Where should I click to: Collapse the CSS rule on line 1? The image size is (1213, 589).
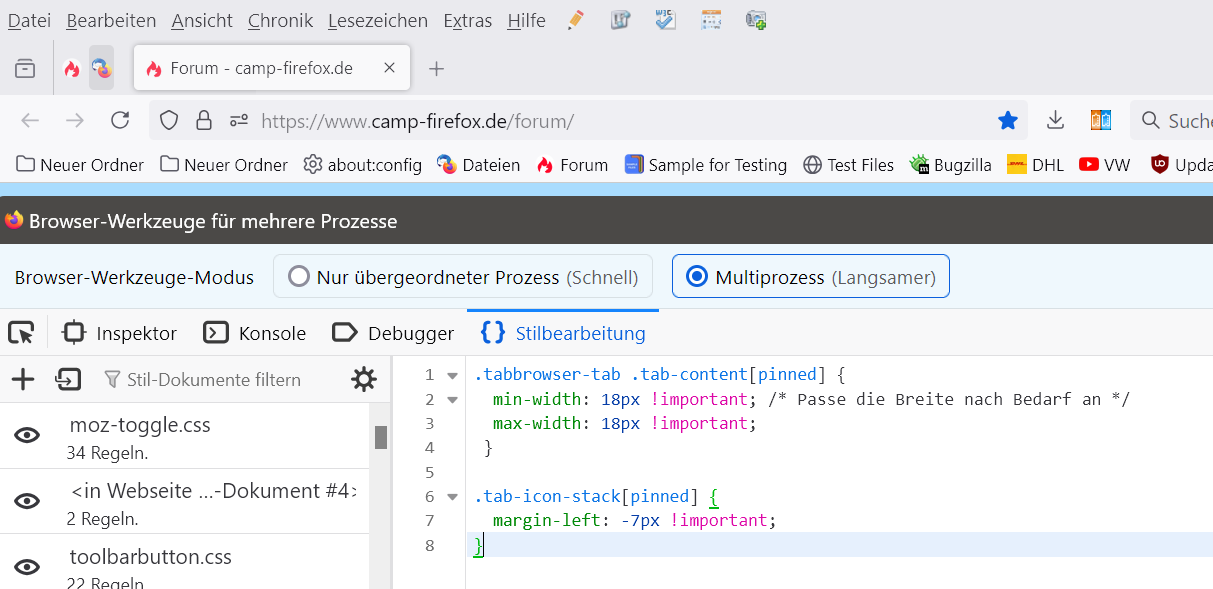452,376
